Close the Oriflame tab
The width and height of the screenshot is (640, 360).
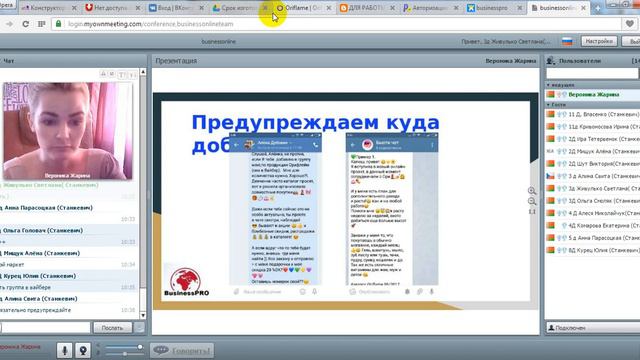[x=329, y=8]
